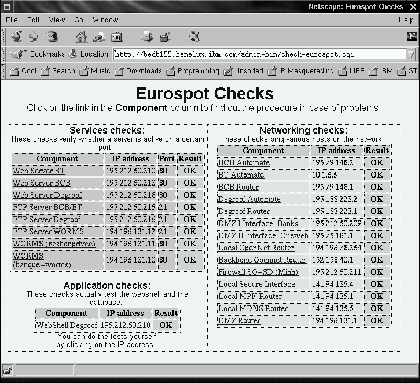Open the Downloads bookmark folder

click(138, 71)
